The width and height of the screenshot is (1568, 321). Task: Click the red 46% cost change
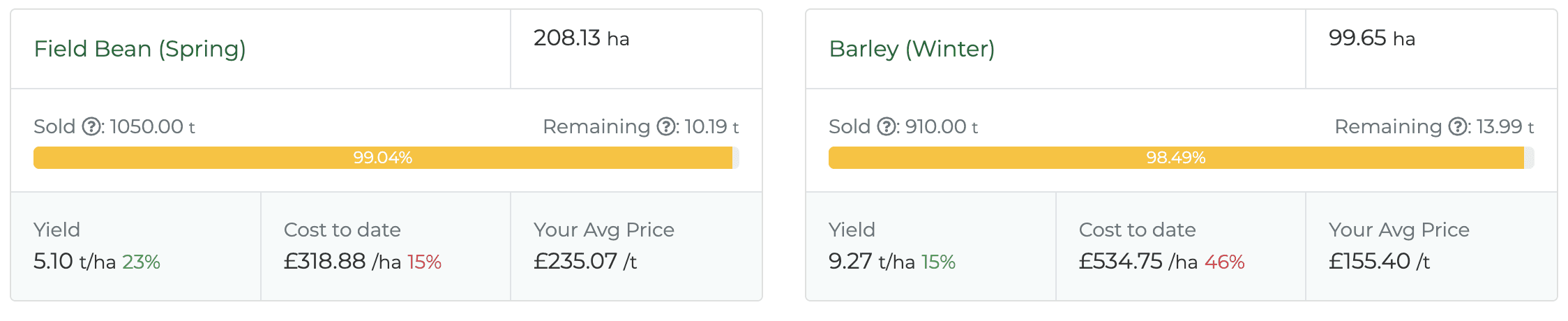coord(1225,262)
